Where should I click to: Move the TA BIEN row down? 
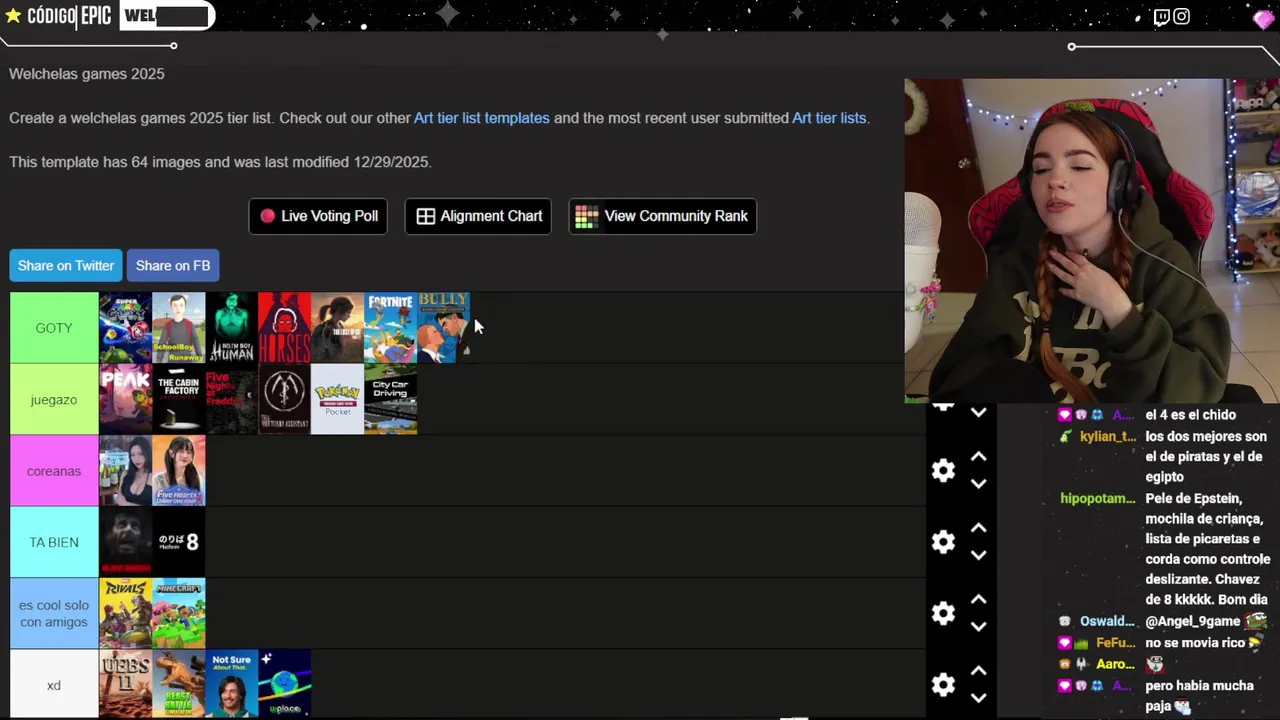(978, 555)
